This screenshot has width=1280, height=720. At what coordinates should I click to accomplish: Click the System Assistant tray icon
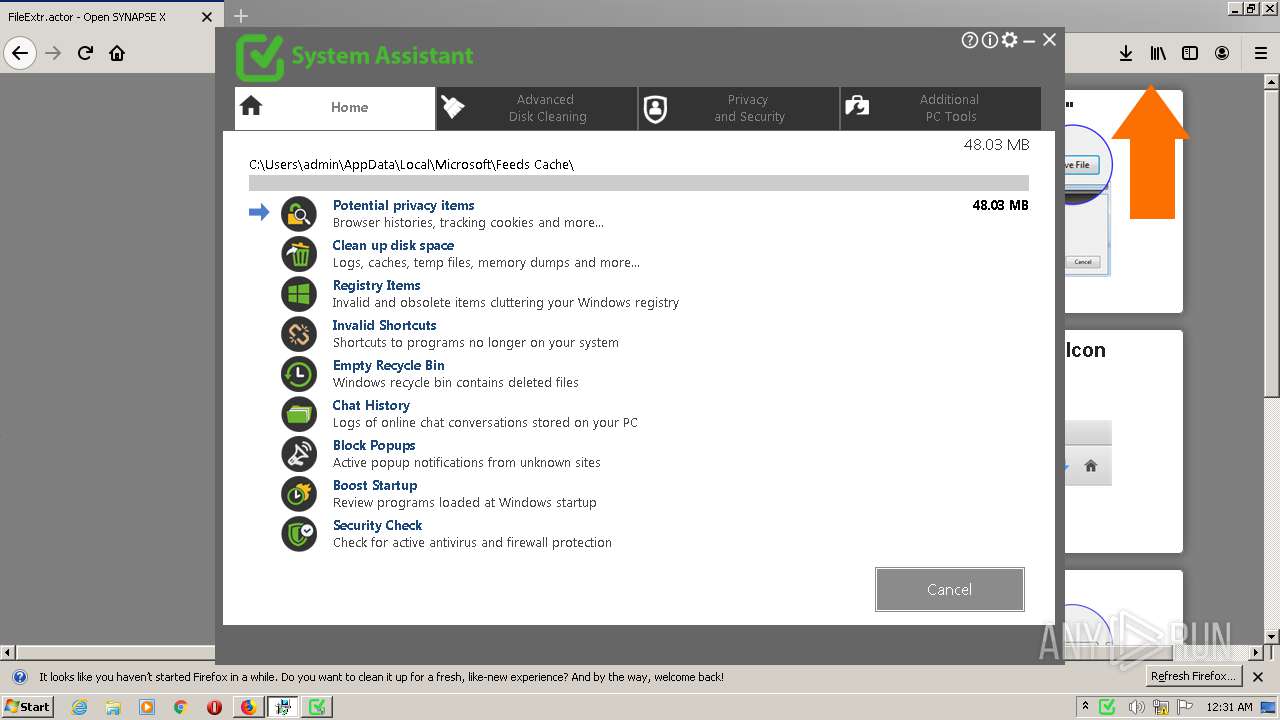coord(1107,707)
